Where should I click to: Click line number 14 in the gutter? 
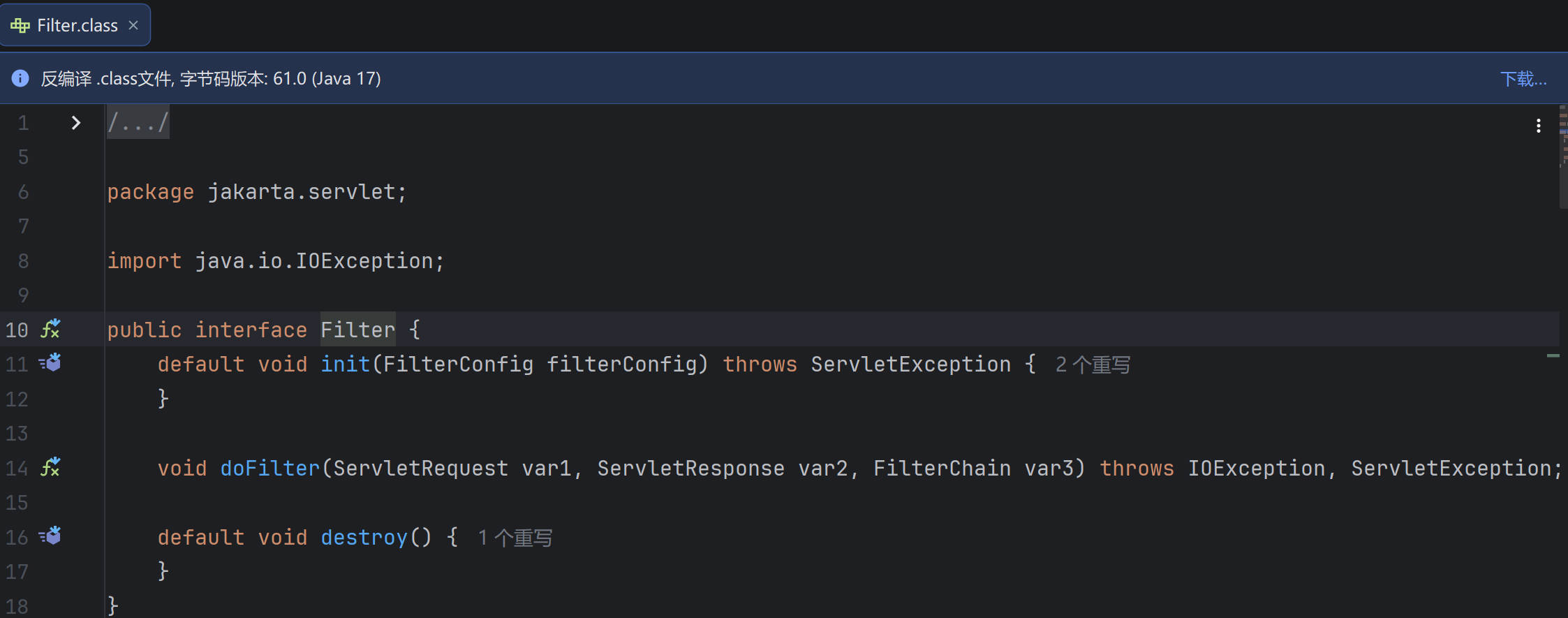pos(17,468)
